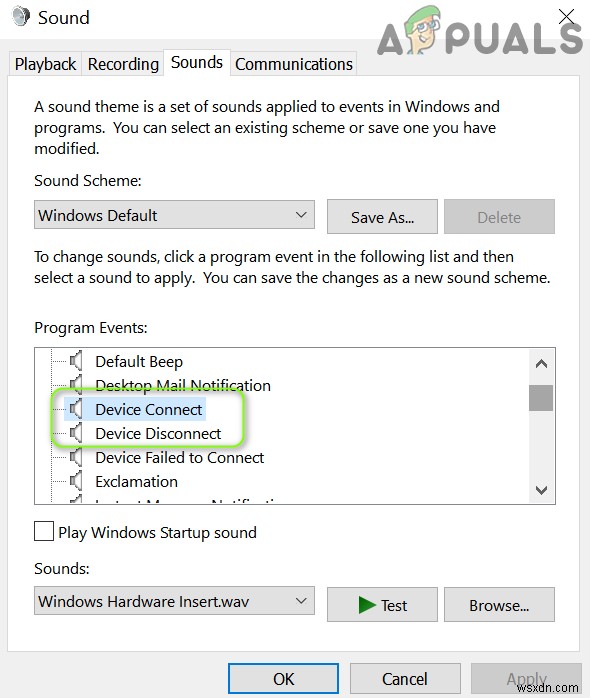590x698 pixels.
Task: Click speaker icon beside Device Connect
Action: tap(76, 409)
